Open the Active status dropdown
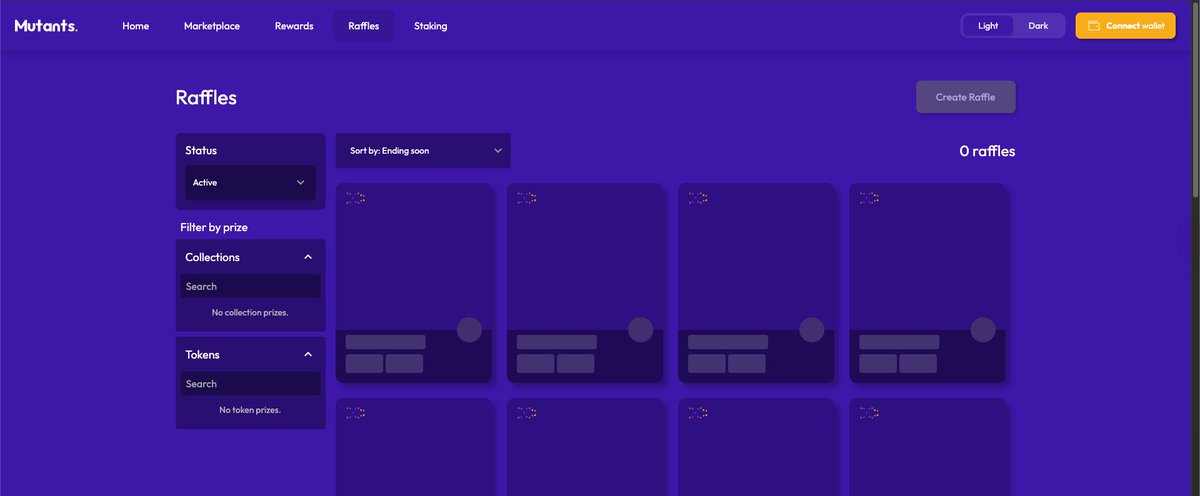The height and width of the screenshot is (496, 1200). [x=250, y=183]
